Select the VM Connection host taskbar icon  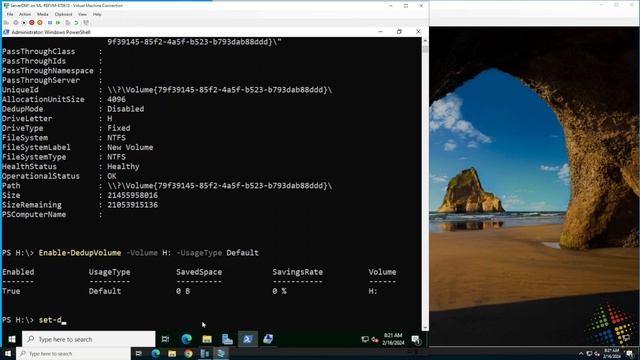click(x=221, y=353)
